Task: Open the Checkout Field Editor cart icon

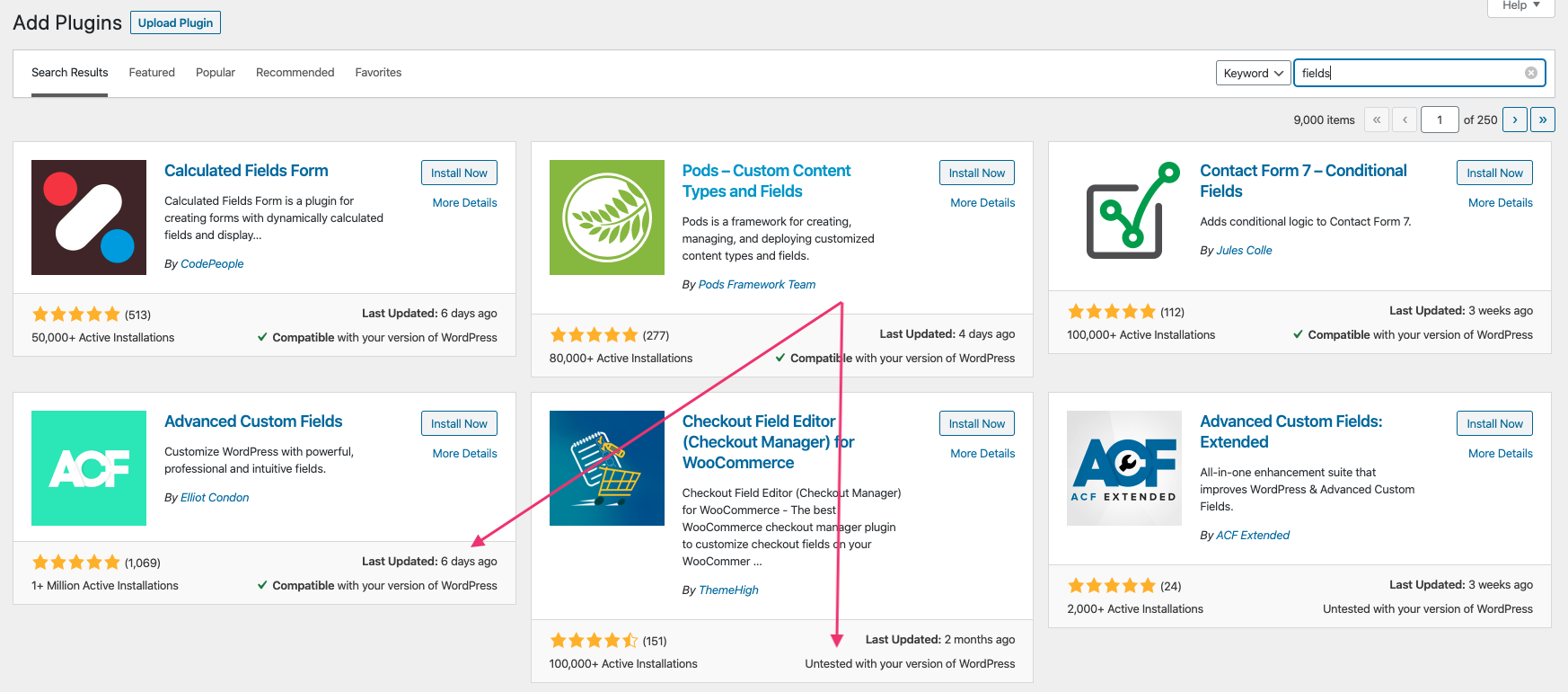Action: pos(607,468)
